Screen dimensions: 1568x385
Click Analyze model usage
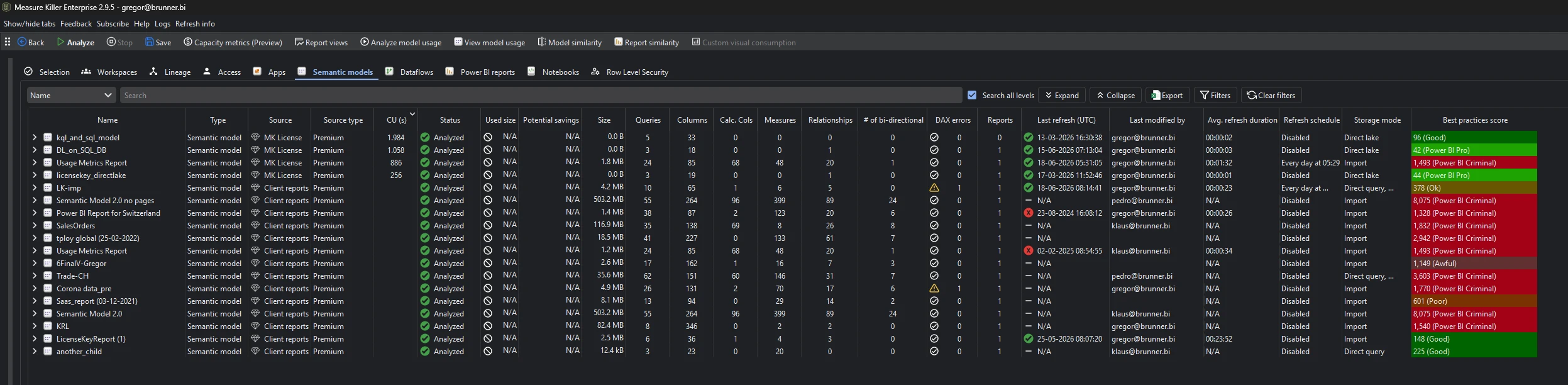coord(400,42)
